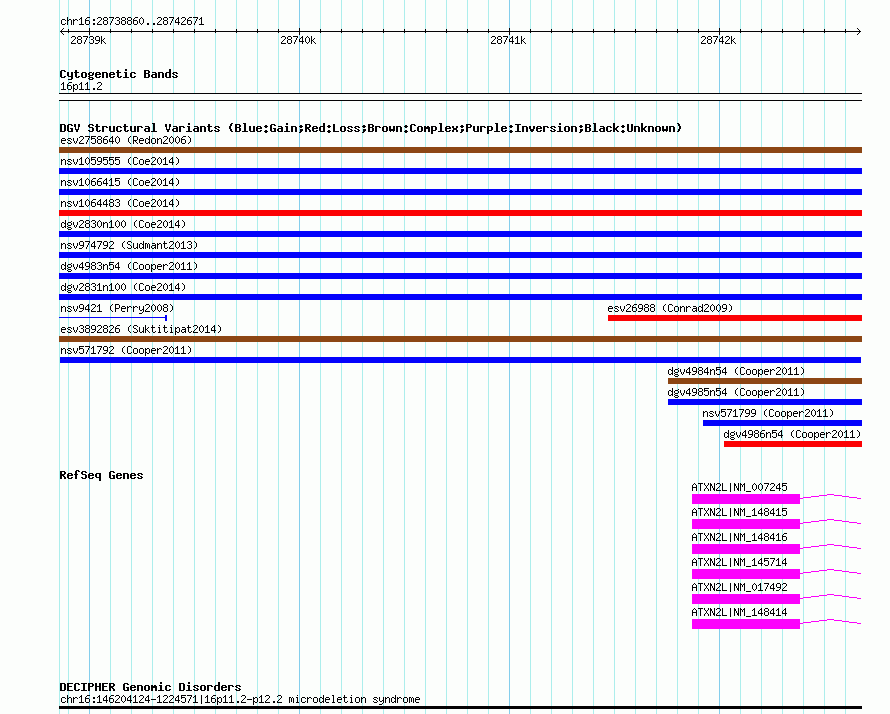
Task: Select the dgv4986n54 (Cooper2011) red loss bar
Action: point(793,444)
